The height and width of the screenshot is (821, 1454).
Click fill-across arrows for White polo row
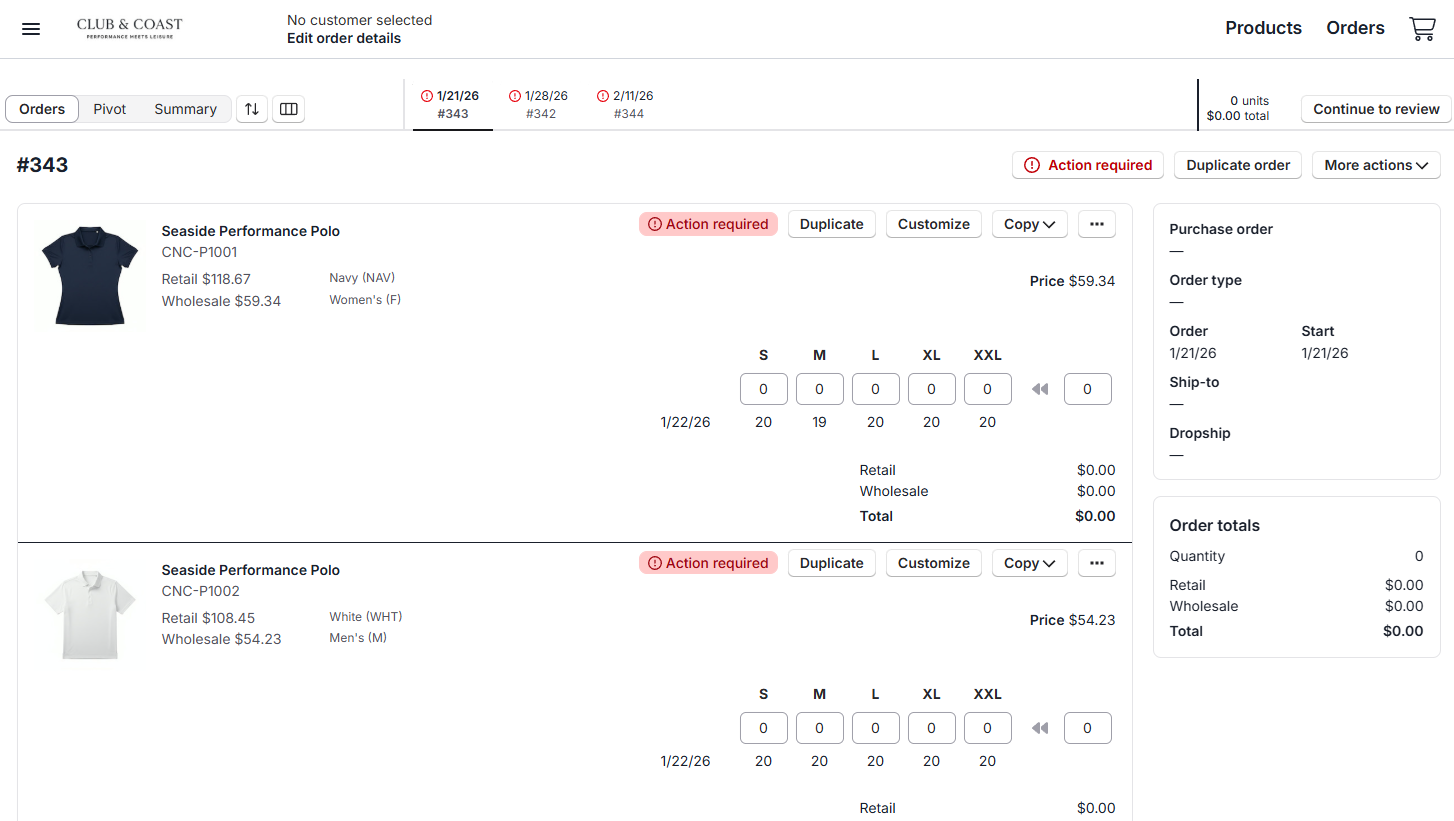(1040, 728)
